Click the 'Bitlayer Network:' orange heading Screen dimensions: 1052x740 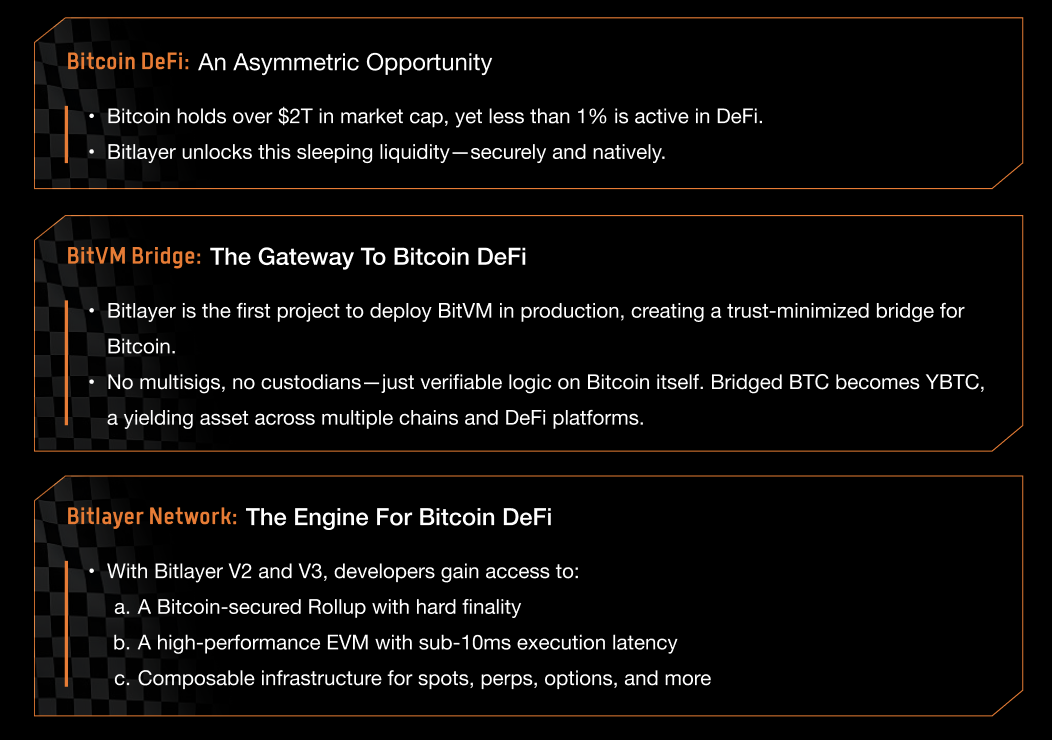[x=152, y=517]
